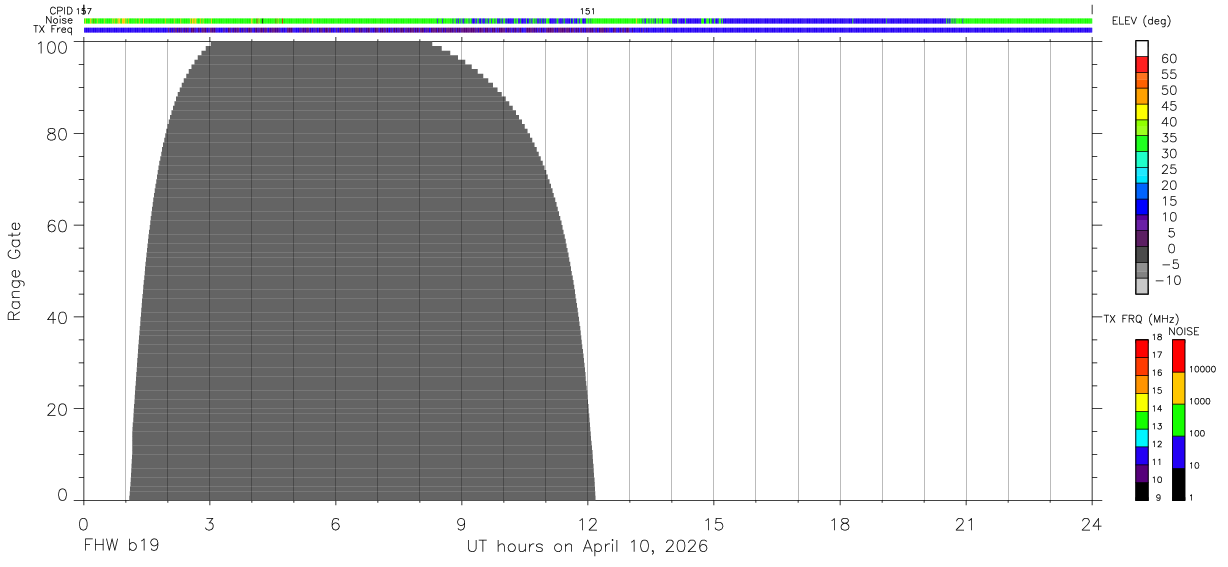The image size is (1228, 567).
Task: Click Range Gate axis tick label '20'
Action: pos(58,409)
